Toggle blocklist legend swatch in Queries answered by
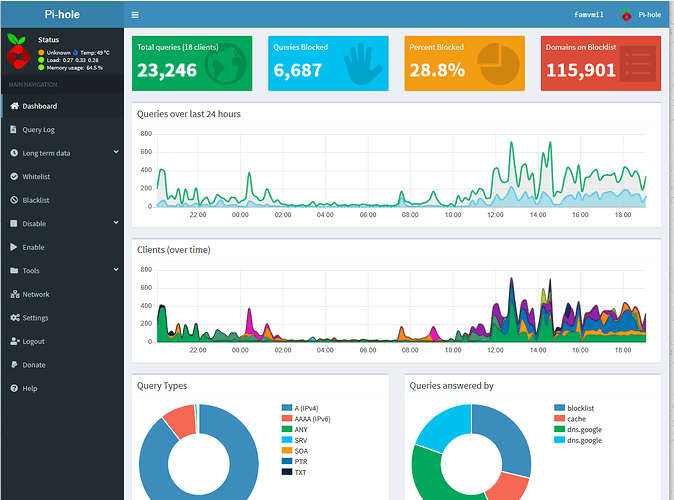 [x=559, y=408]
